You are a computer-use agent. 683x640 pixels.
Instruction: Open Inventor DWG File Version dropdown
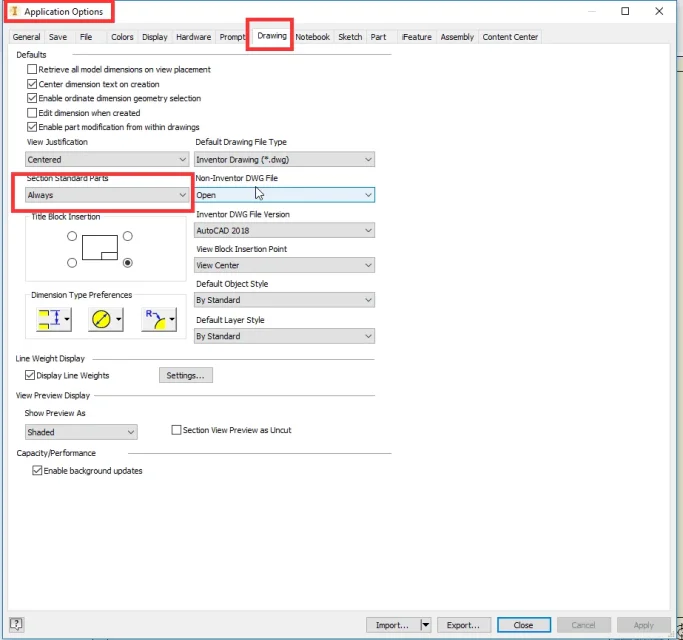(x=284, y=230)
